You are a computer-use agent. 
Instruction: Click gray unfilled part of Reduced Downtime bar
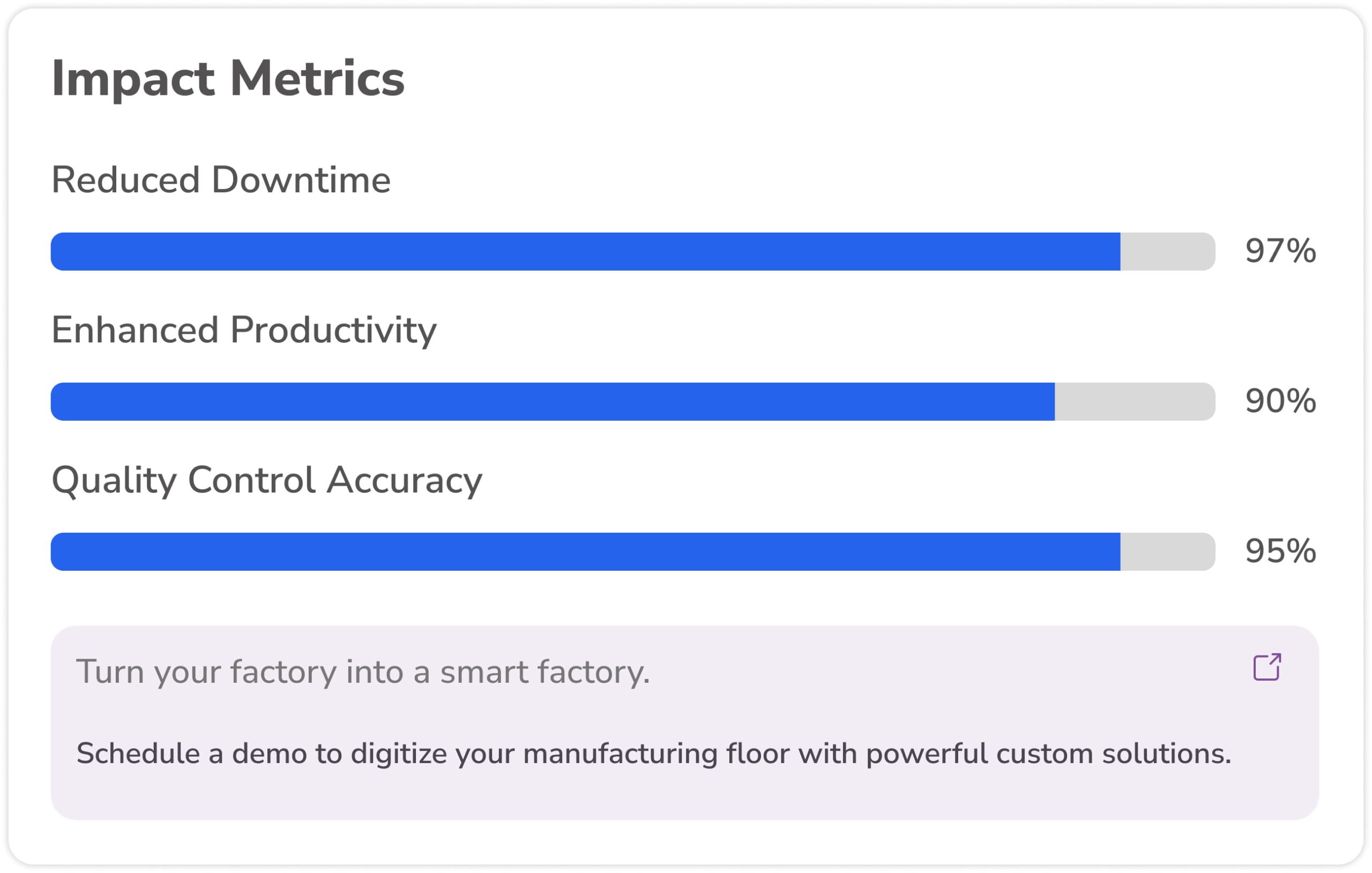1168,251
